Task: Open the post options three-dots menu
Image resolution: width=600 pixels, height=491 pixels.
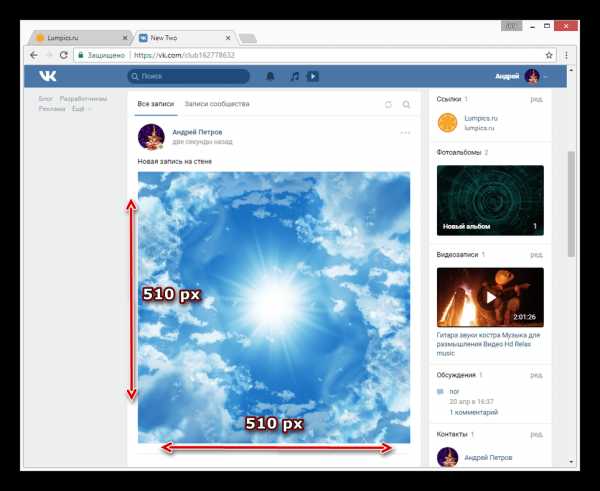Action: point(405,133)
